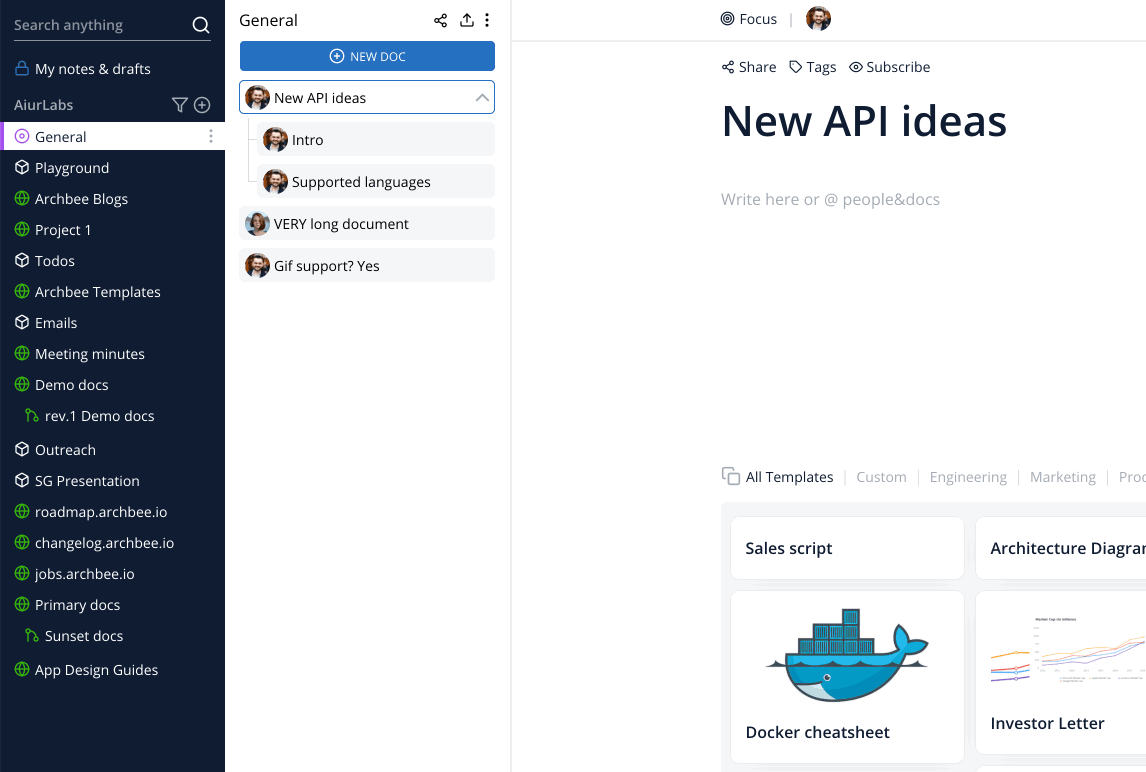Choose the Sales script template
1146x772 pixels.
pyautogui.click(x=847, y=548)
